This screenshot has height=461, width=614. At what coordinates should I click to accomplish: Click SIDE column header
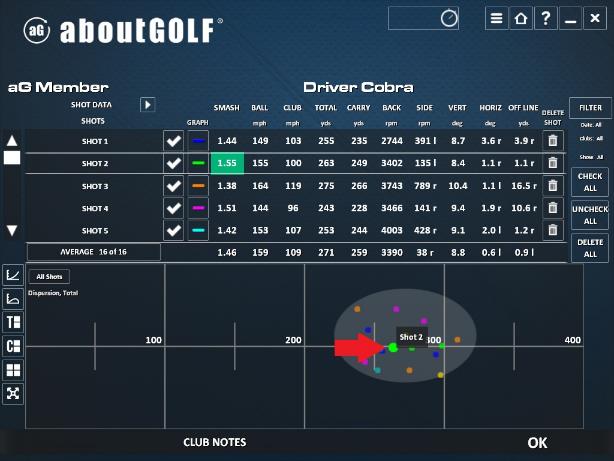click(x=424, y=108)
